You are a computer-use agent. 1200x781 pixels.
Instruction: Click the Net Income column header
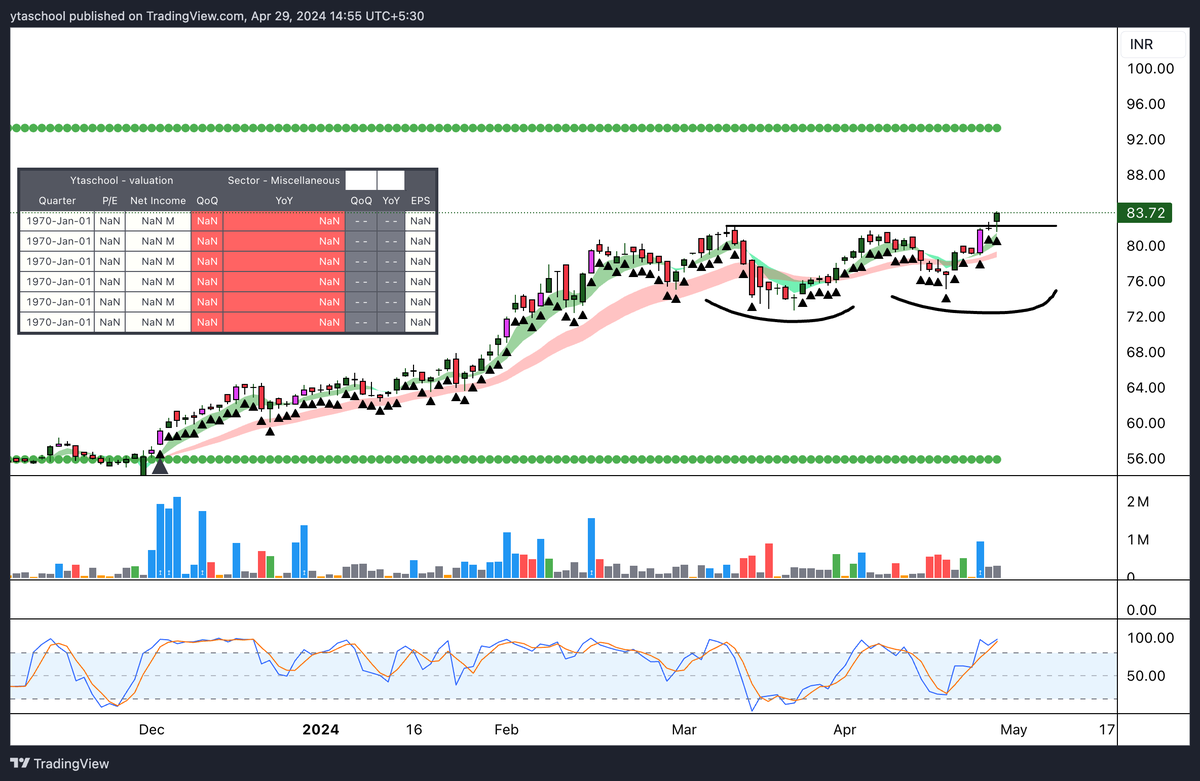(x=158, y=200)
